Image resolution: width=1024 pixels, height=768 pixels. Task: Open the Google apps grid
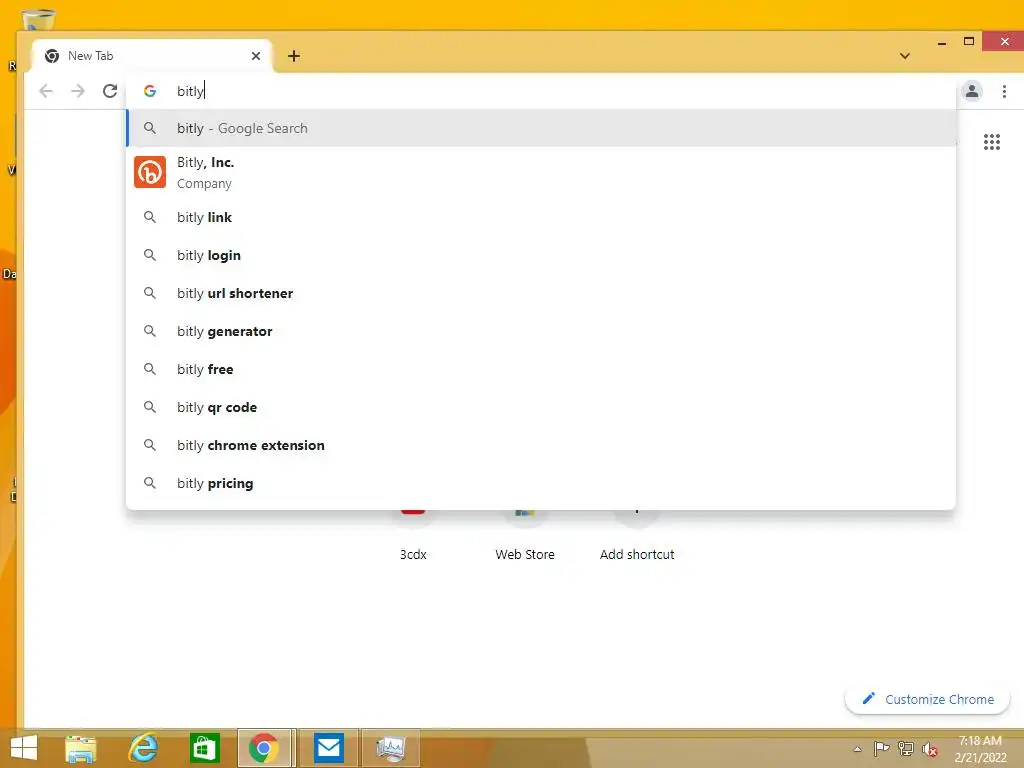[x=992, y=142]
